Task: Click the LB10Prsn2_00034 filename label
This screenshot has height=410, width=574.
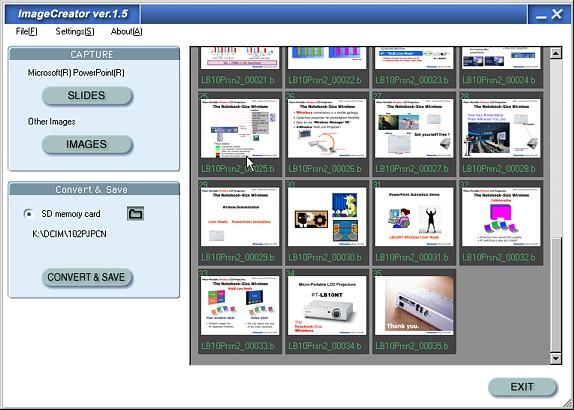Action: click(325, 346)
